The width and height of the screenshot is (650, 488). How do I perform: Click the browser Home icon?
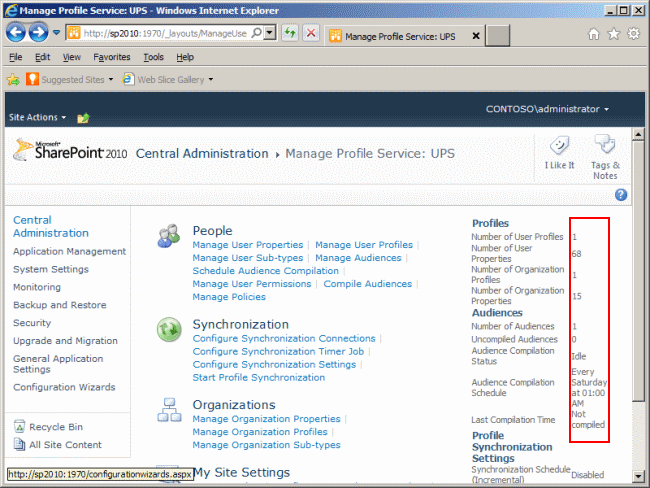(594, 34)
